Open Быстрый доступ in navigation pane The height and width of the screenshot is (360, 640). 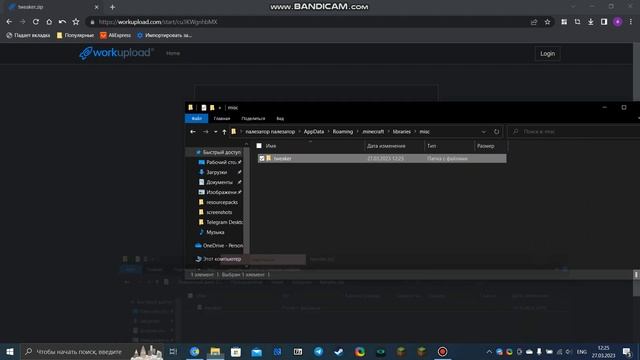click(x=218, y=152)
